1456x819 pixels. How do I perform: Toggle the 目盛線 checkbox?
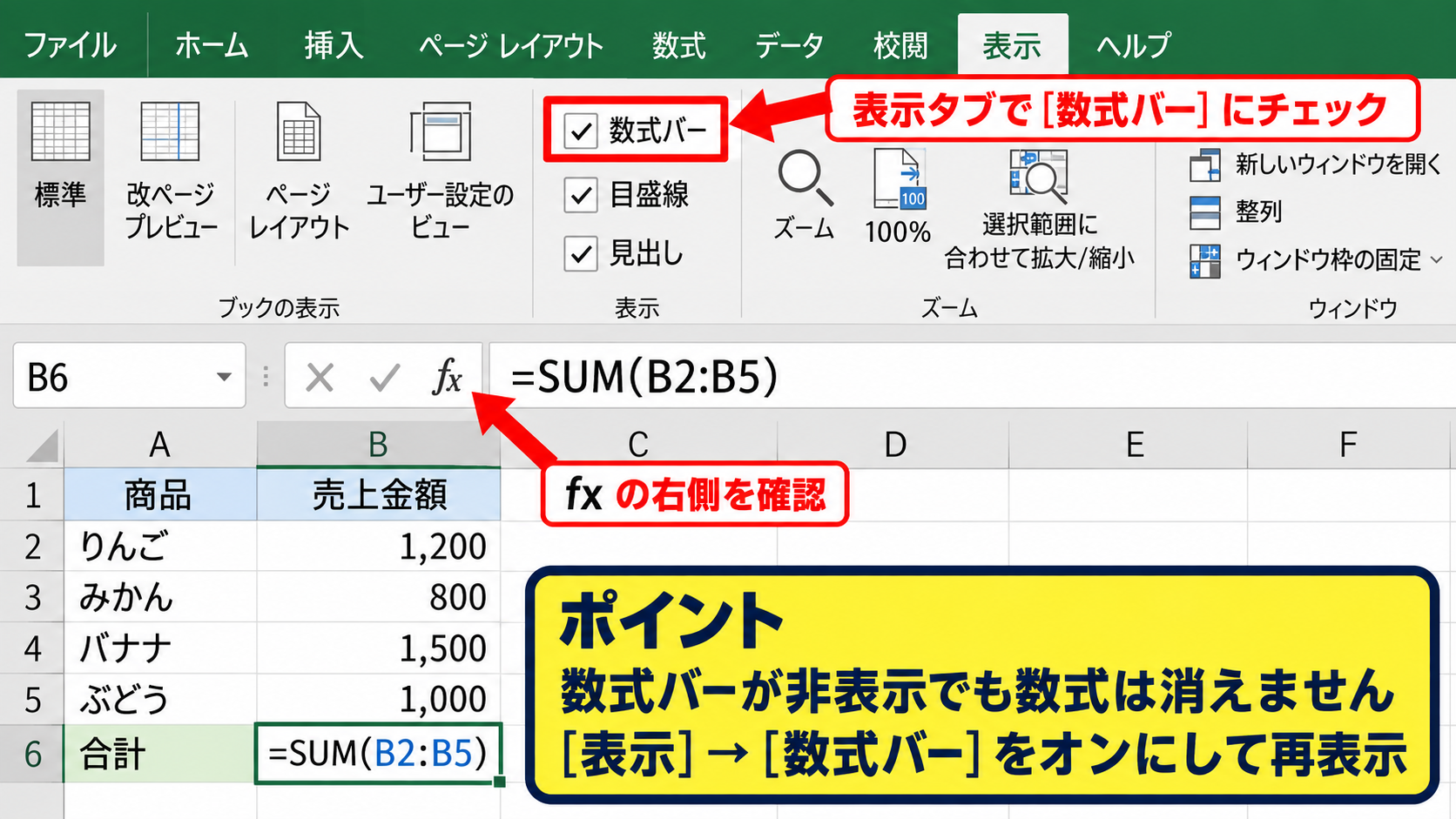[x=581, y=195]
